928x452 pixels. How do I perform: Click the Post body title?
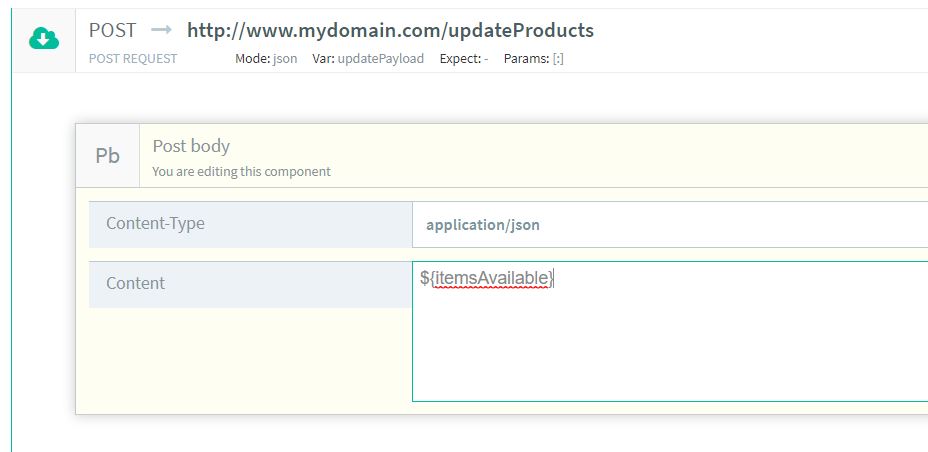[191, 146]
